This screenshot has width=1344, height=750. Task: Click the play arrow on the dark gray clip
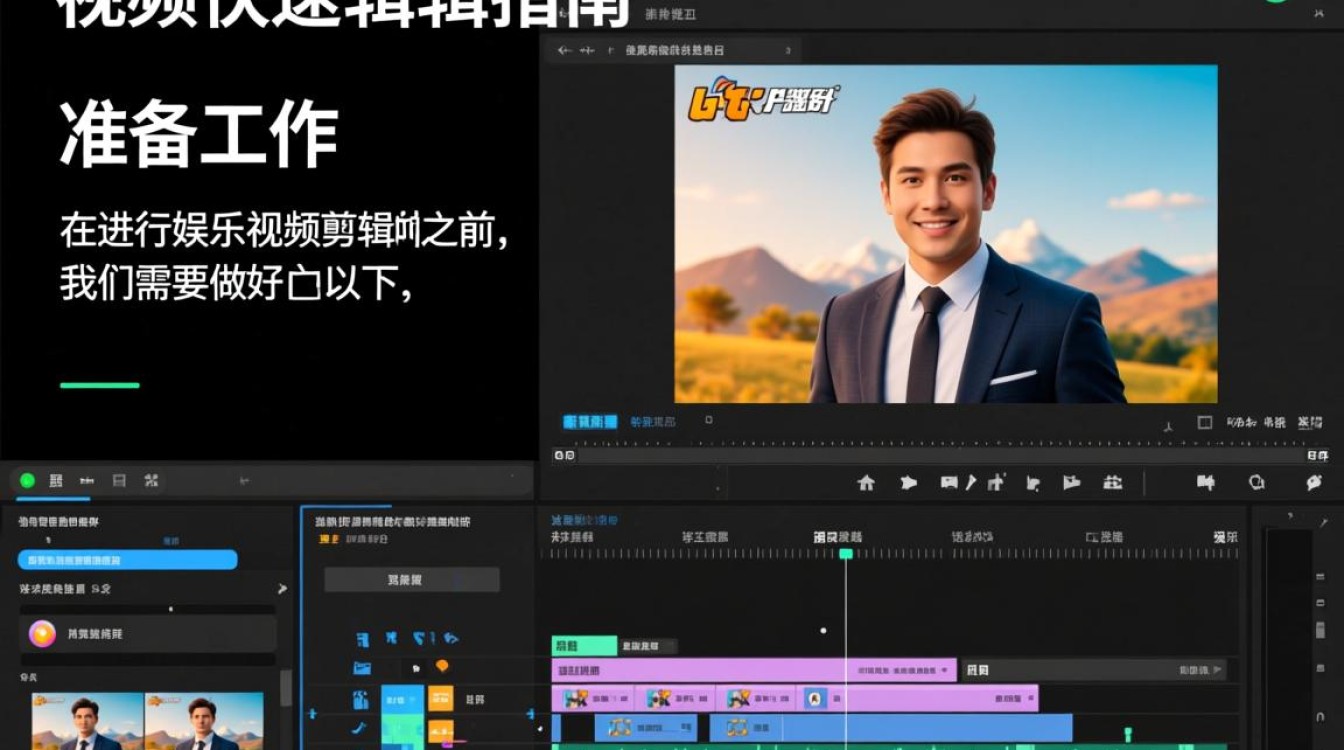[1216, 670]
